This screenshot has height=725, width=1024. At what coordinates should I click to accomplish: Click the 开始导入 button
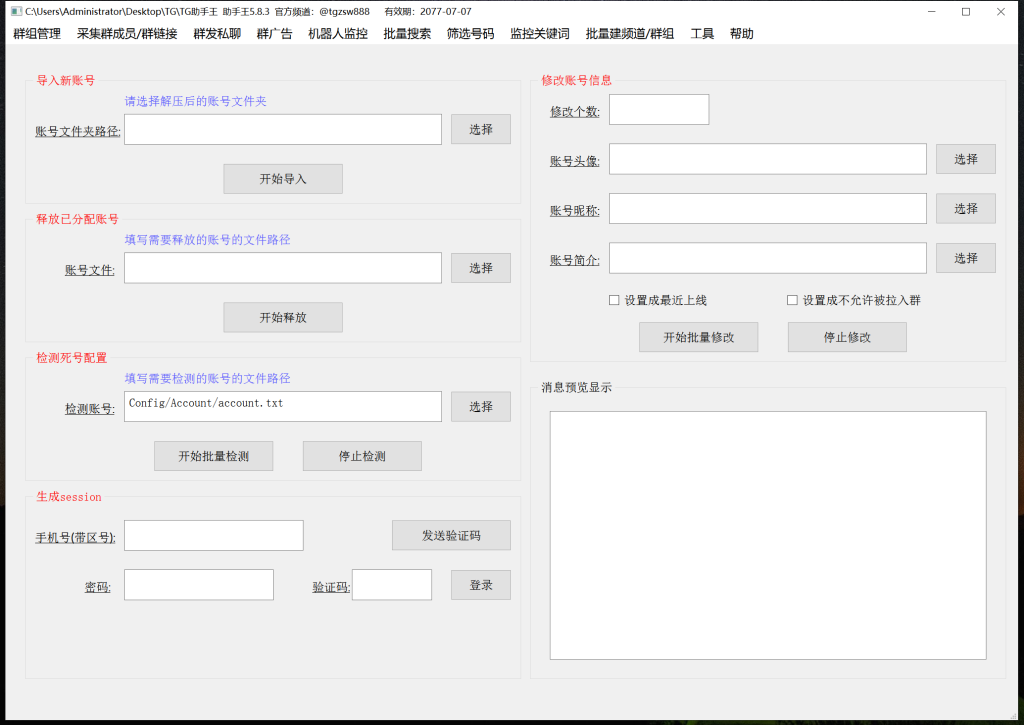(x=283, y=179)
